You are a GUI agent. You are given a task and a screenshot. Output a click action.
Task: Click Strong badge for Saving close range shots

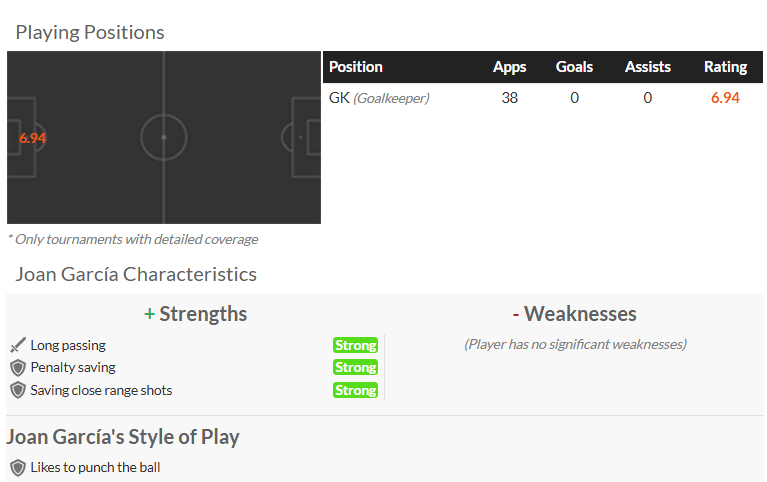(x=355, y=390)
